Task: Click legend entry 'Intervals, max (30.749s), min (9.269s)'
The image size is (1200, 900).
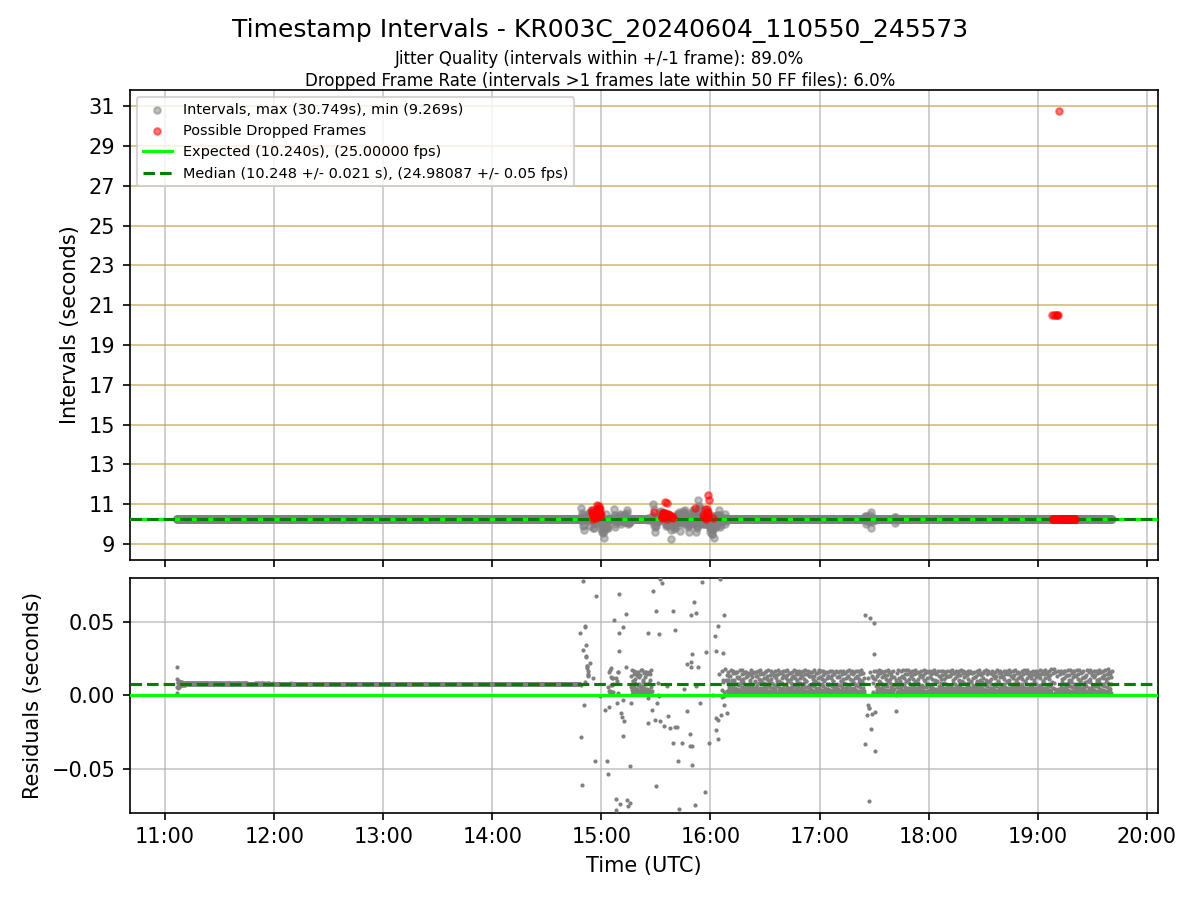Action: (x=323, y=108)
